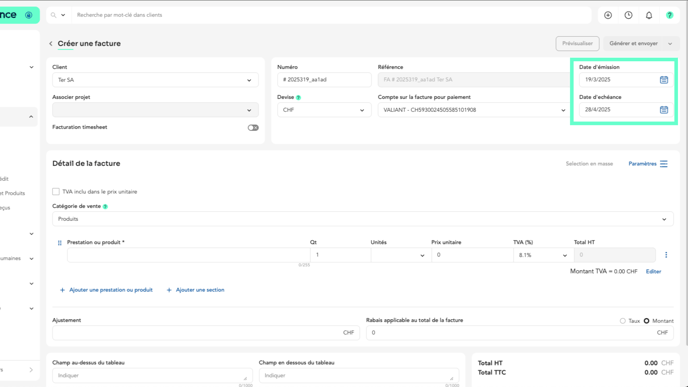Click Sélection en masse
The height and width of the screenshot is (387, 688).
(x=589, y=164)
